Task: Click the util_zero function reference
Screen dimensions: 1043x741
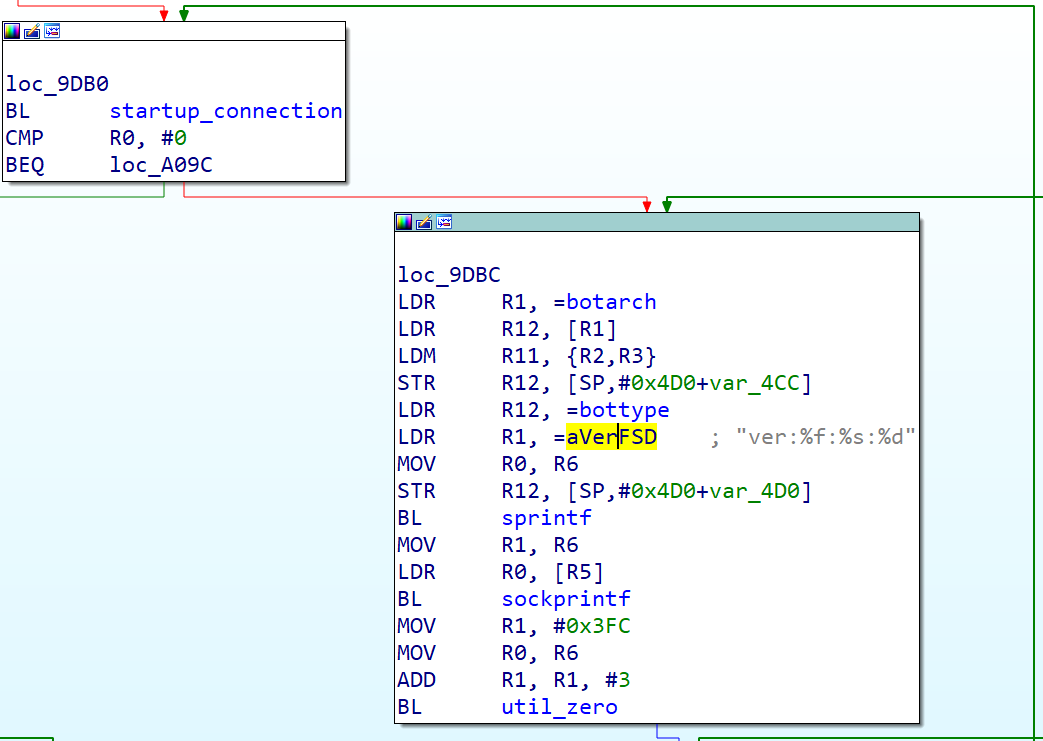Action: click(559, 707)
